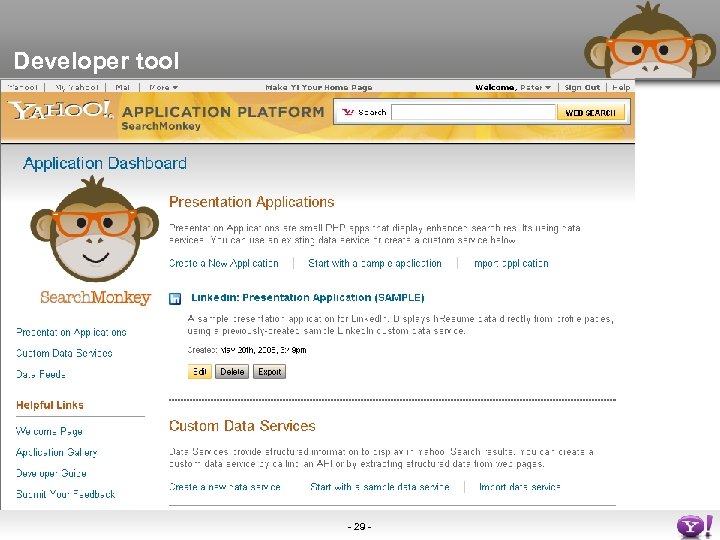
Task: Open the Yahoo! link in the top bar
Action: coord(22,87)
